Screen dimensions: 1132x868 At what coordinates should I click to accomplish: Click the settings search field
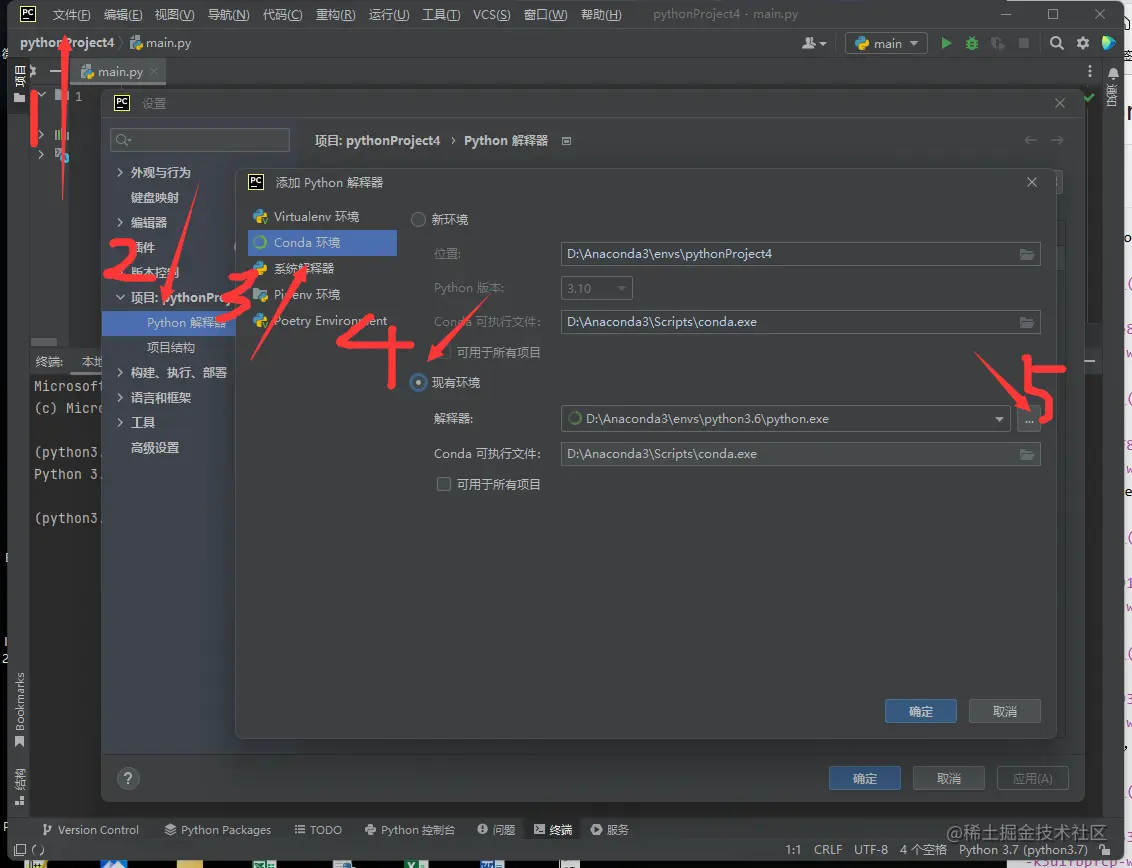[x=200, y=140]
